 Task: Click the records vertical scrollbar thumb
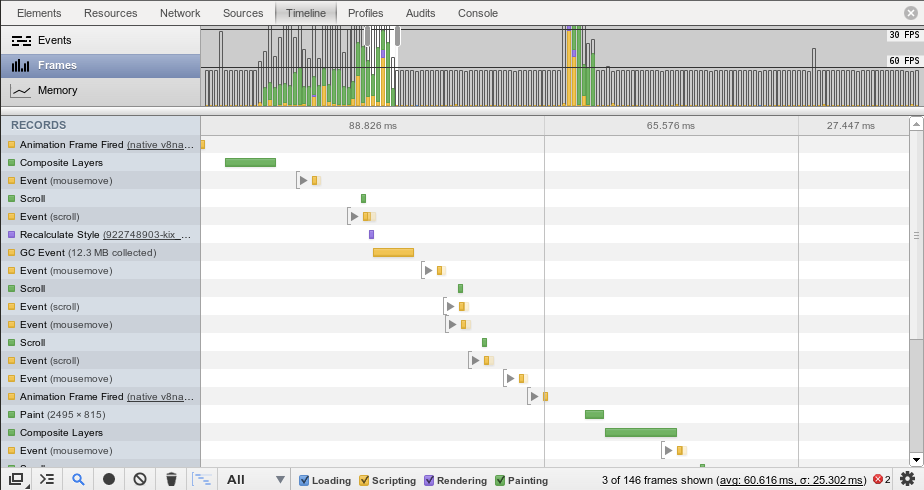(x=916, y=236)
